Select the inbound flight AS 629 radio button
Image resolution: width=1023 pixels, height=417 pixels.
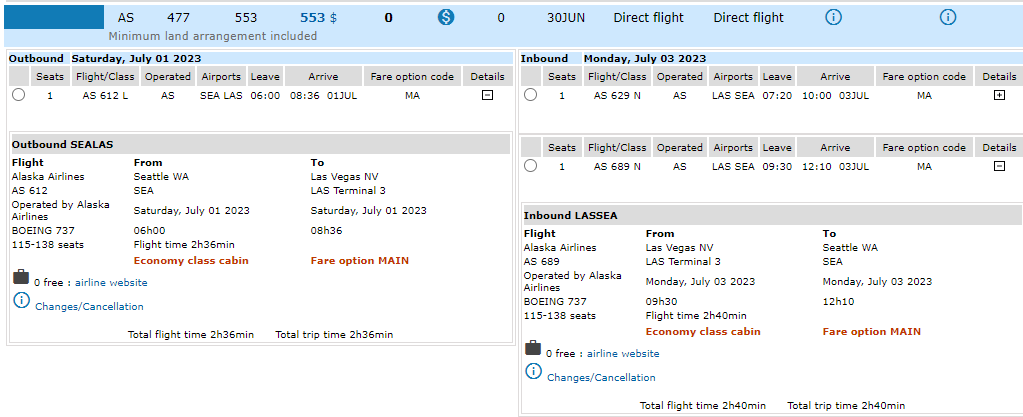tap(530, 95)
